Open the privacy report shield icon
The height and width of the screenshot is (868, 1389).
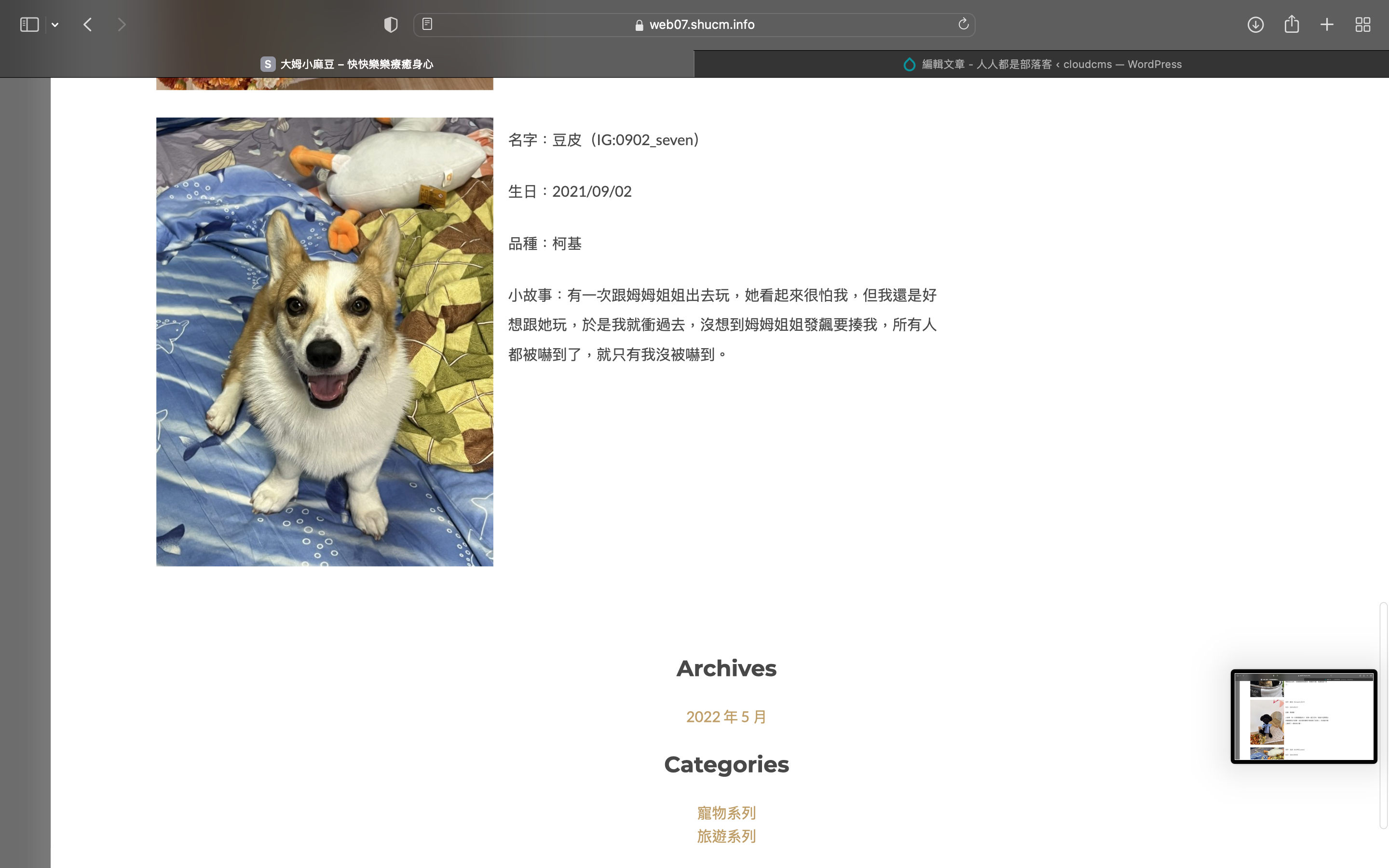(391, 25)
